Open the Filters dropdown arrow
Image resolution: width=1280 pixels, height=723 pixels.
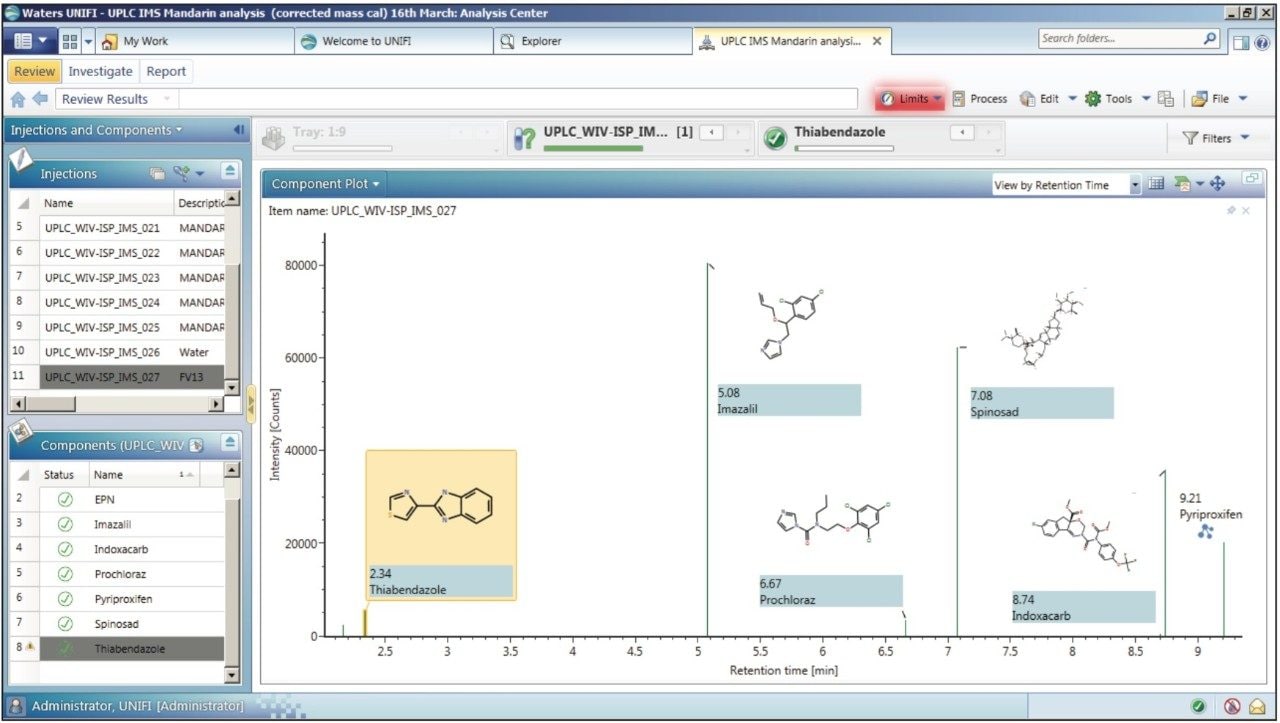1245,138
